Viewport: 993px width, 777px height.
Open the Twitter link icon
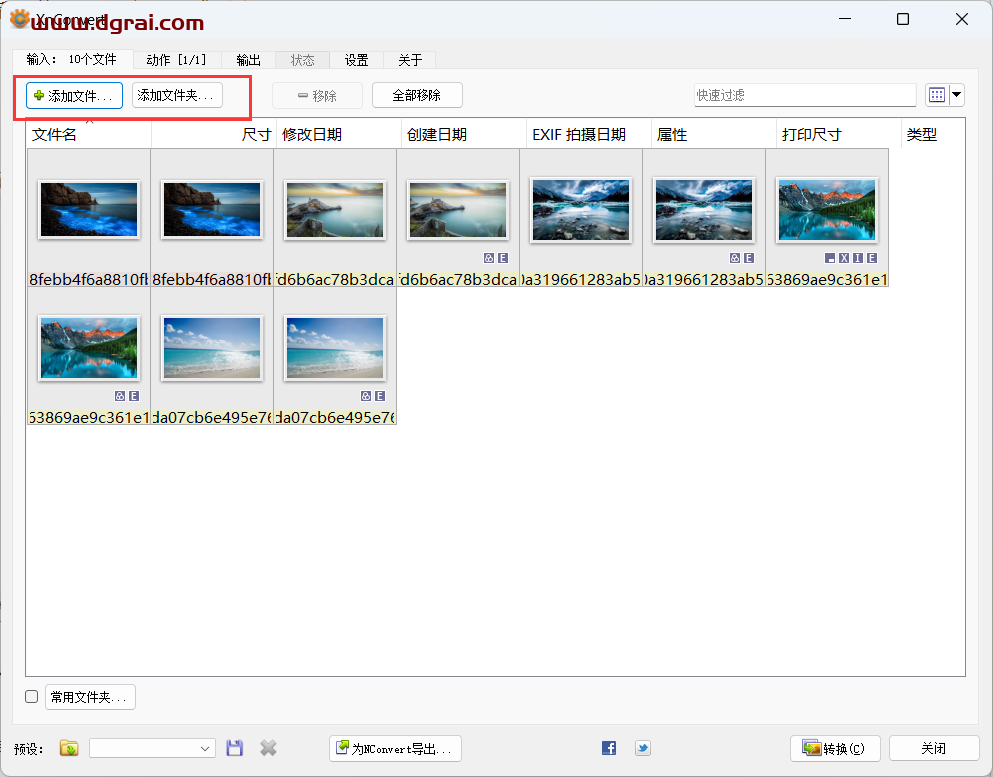click(643, 748)
